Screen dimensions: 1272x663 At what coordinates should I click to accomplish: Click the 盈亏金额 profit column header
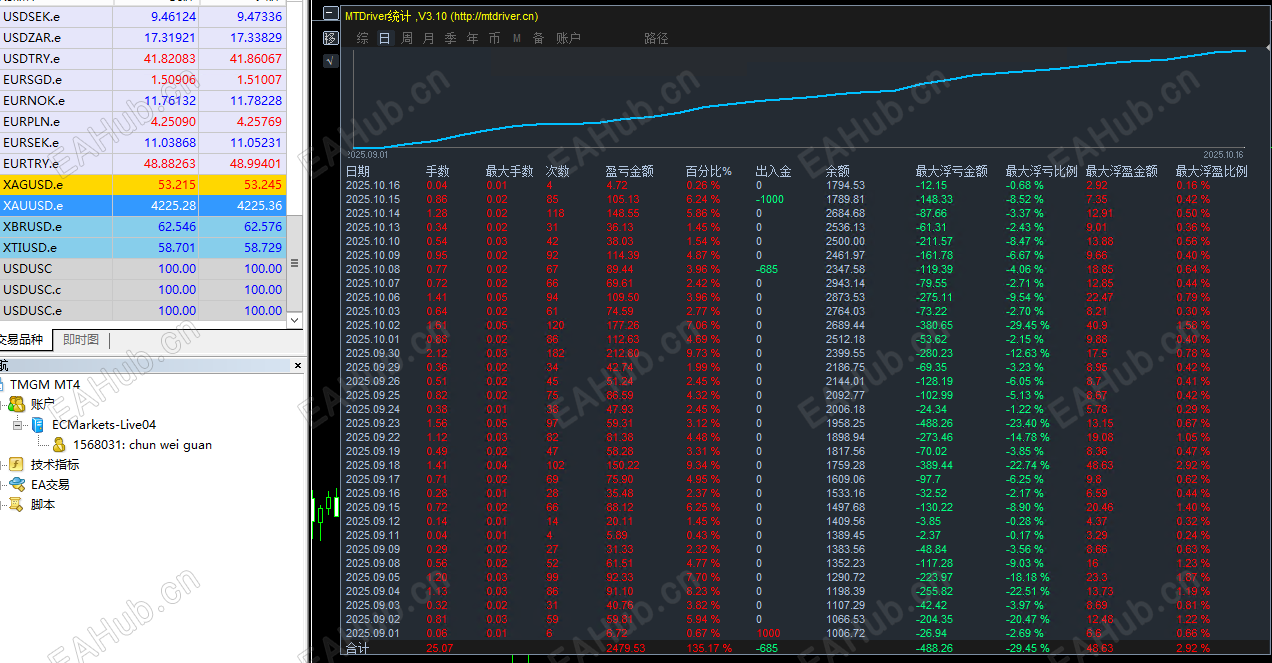(x=630, y=171)
